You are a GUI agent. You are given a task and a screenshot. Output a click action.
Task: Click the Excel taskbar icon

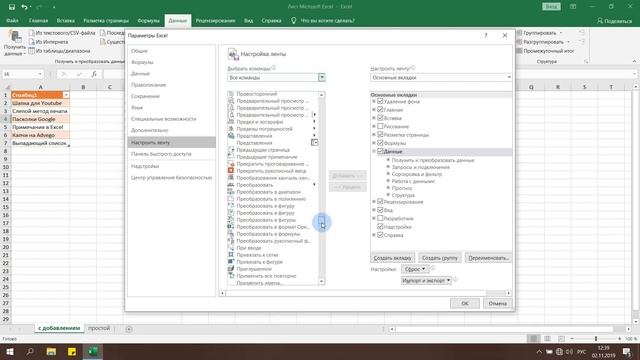(93, 351)
